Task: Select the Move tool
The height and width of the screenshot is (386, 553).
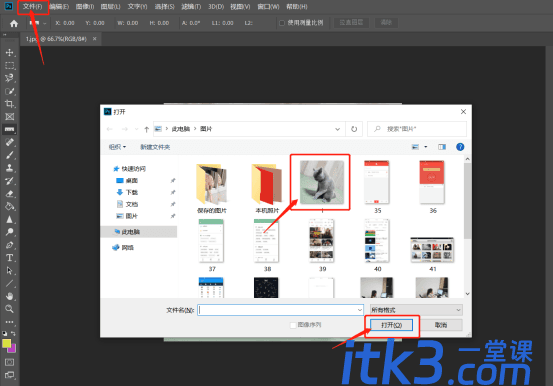Action: pyautogui.click(x=10, y=53)
